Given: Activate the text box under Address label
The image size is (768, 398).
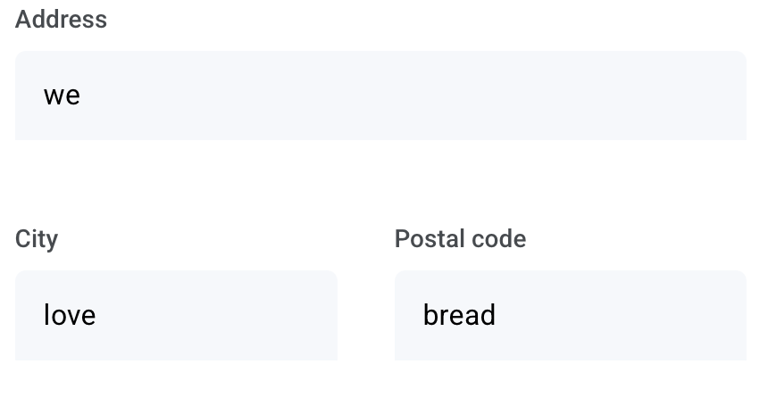Looking at the screenshot, I should coord(381,95).
